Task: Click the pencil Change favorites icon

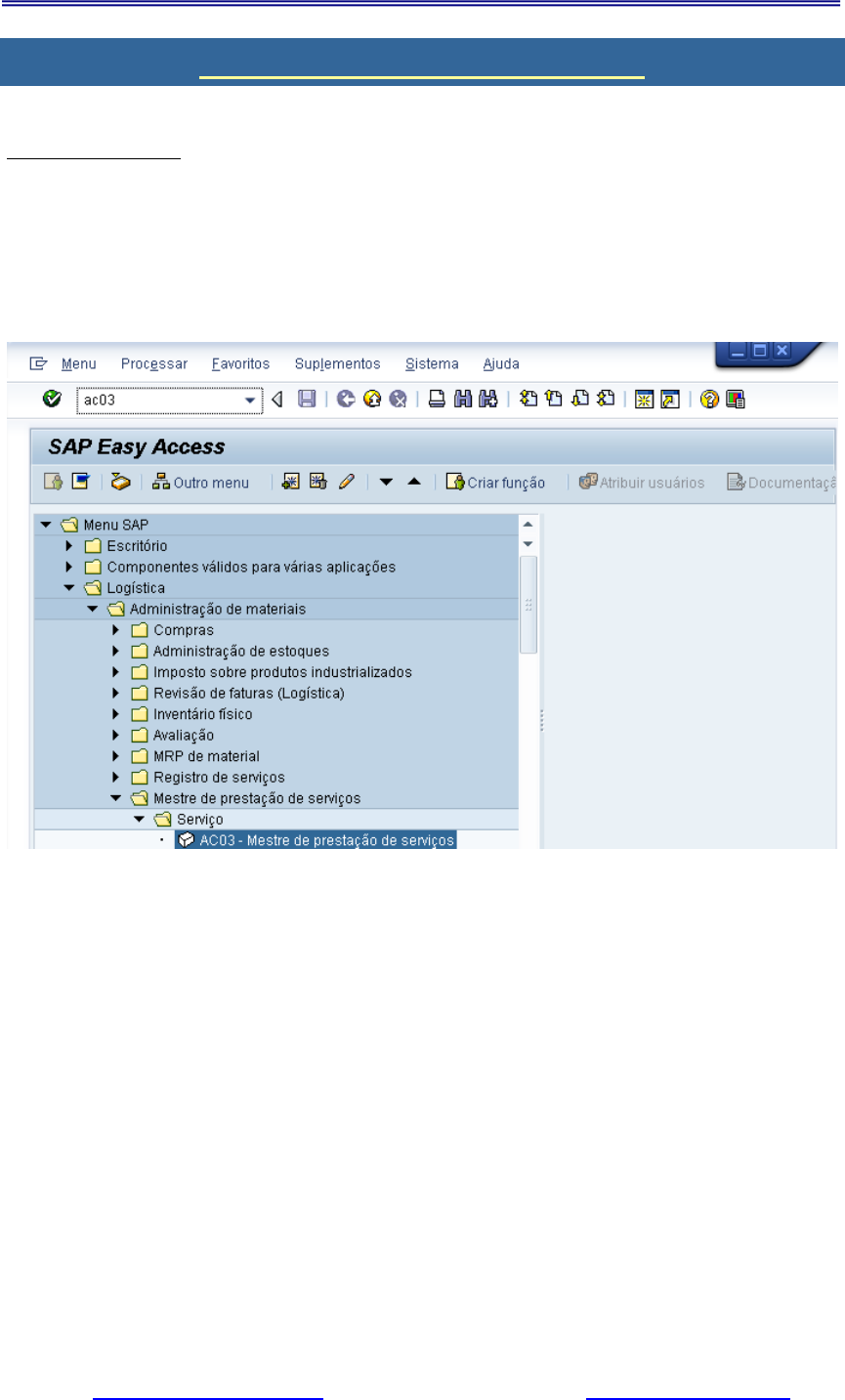Action: 346,482
